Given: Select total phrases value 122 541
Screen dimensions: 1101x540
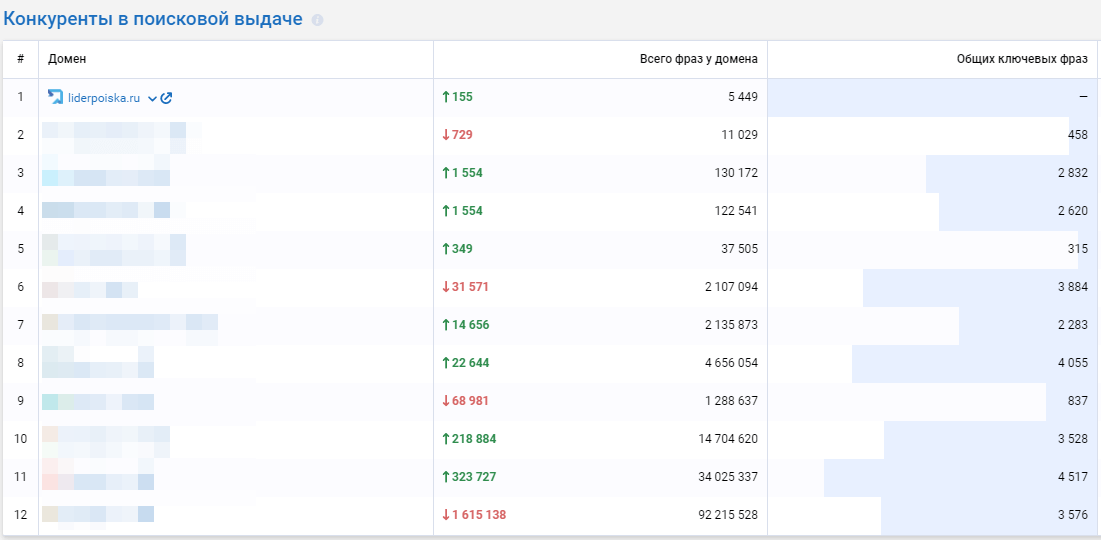Looking at the screenshot, I should coord(737,211).
